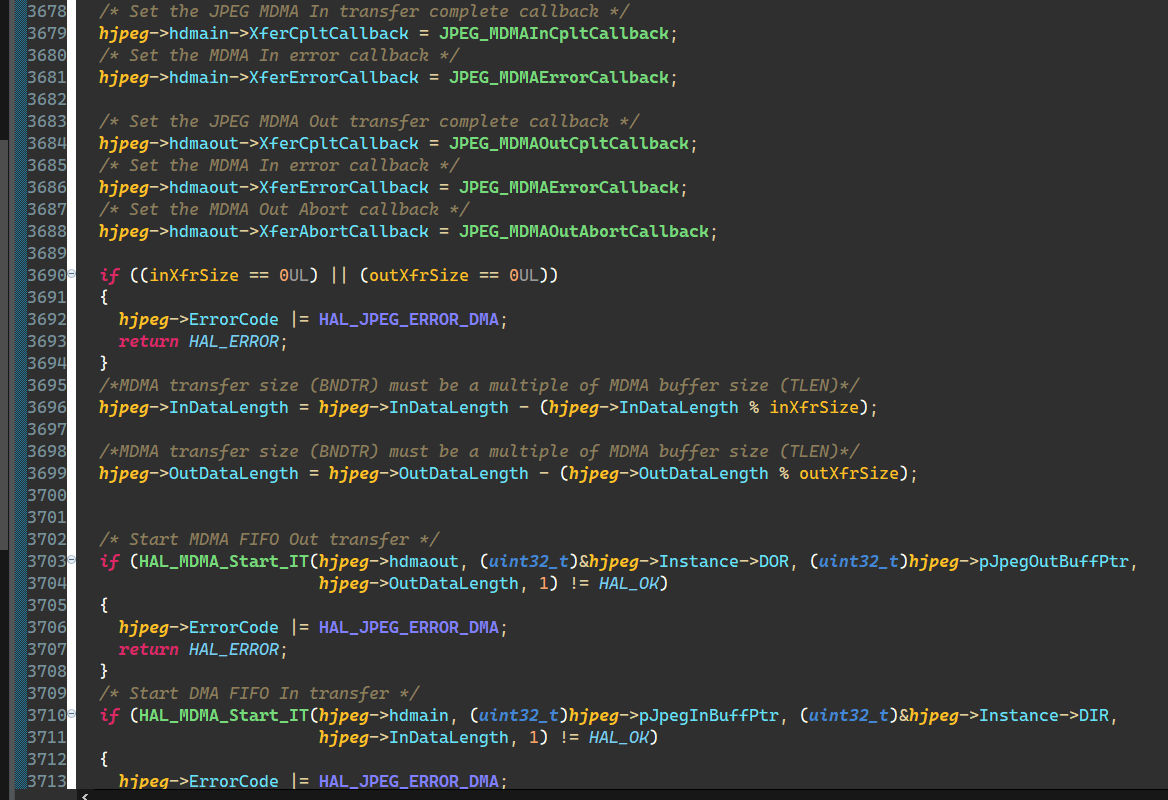Click the comment on line 3698 about BNDTR

coord(479,452)
